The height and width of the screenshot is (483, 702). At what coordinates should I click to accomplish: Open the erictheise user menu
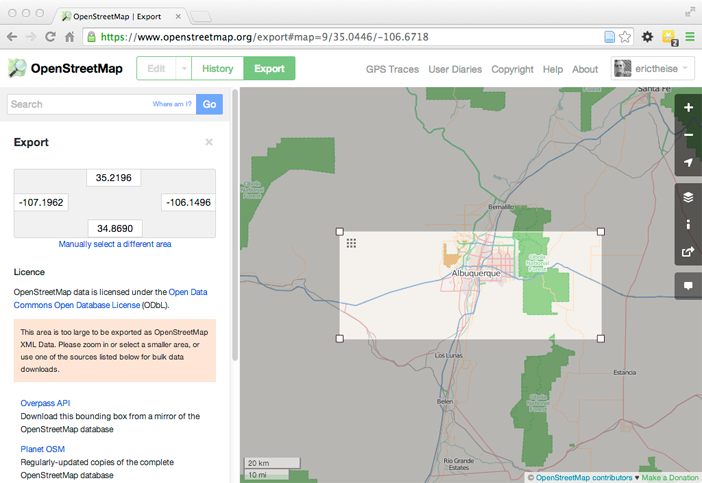[x=652, y=68]
